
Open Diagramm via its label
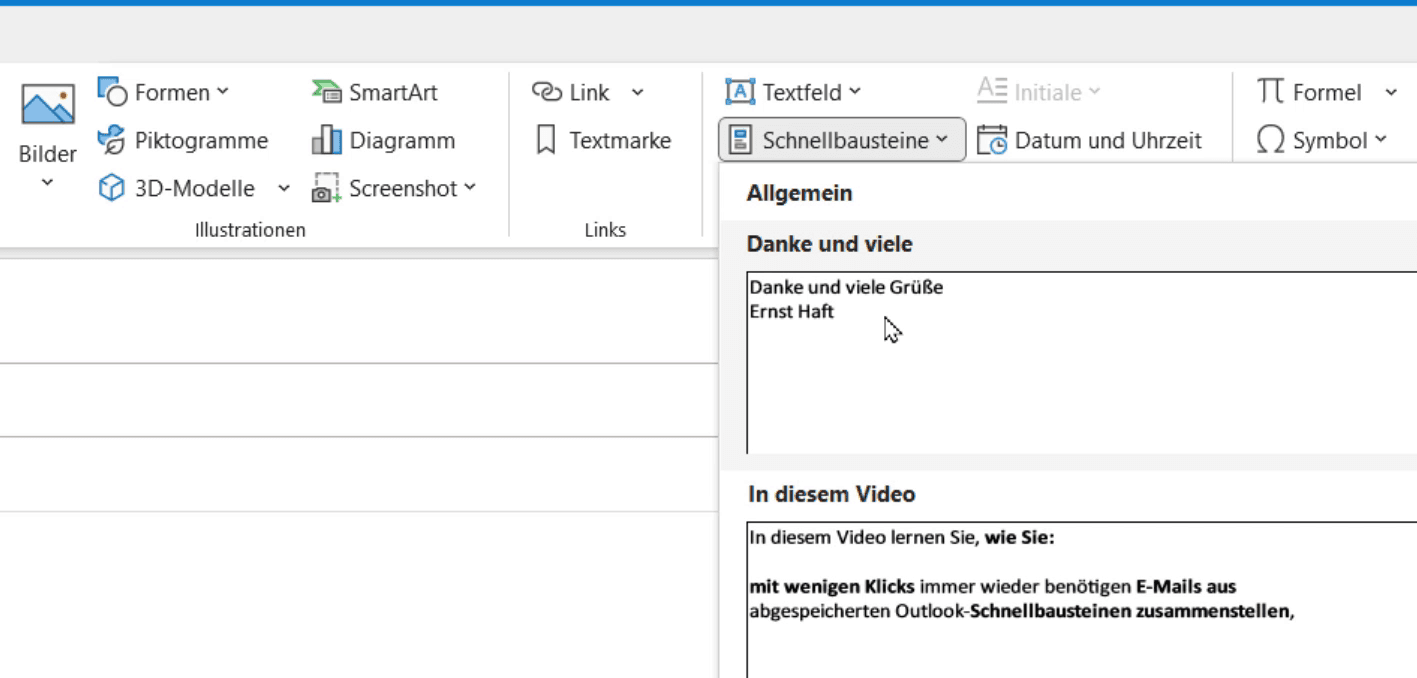(x=402, y=140)
